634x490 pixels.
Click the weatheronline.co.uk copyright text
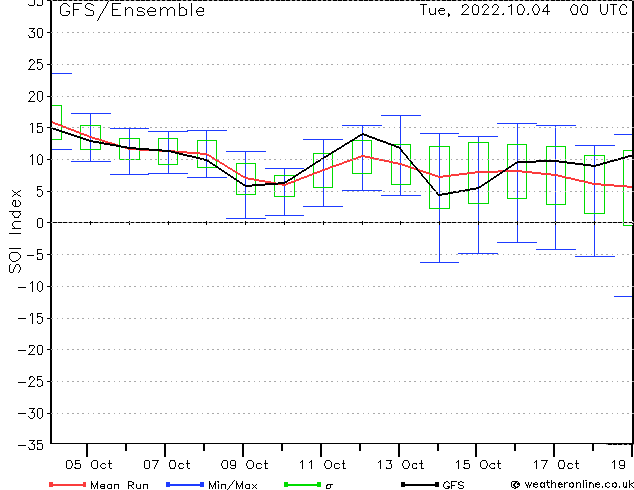(572, 484)
